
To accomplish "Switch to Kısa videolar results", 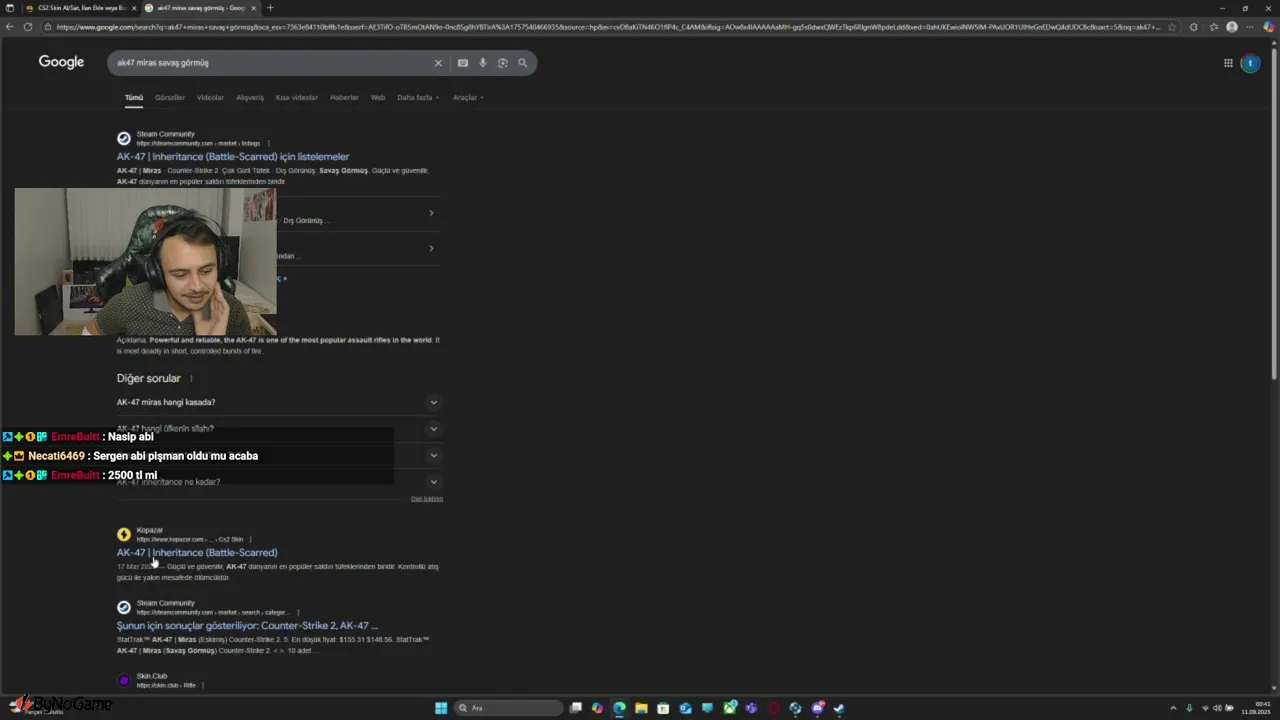I will pyautogui.click(x=297, y=97).
